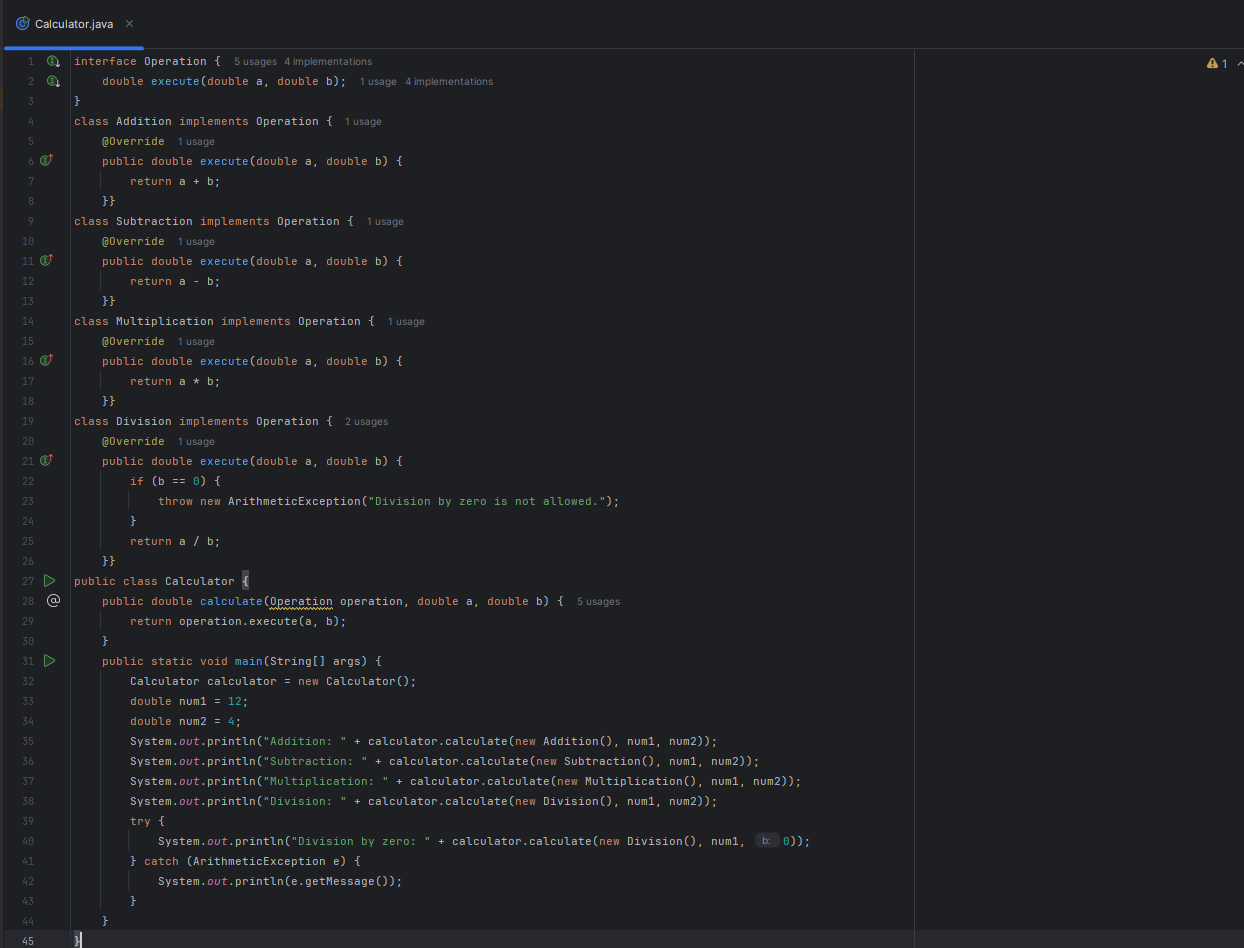The width and height of the screenshot is (1244, 948).
Task: Click the implements gutter icon on line 11
Action: click(x=46, y=261)
